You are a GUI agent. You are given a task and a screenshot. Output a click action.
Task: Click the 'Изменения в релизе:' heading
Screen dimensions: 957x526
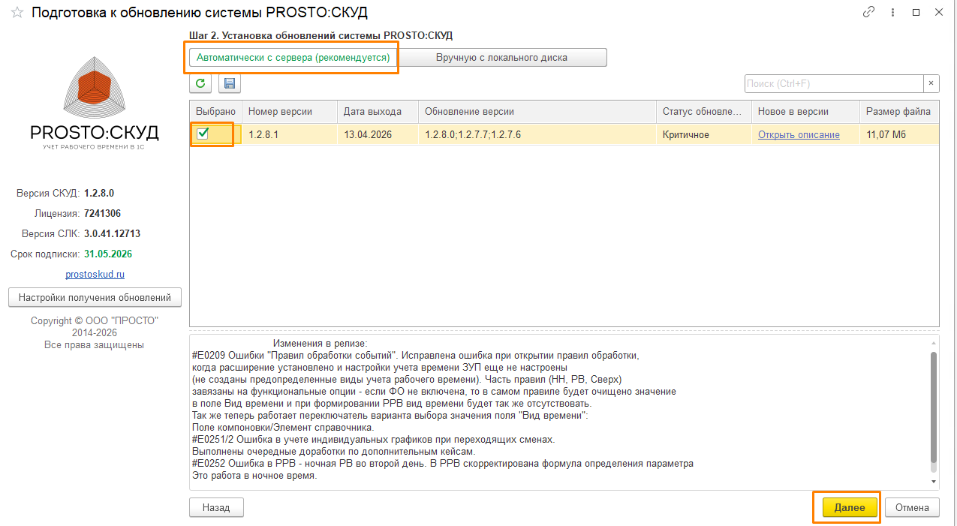[x=320, y=344]
